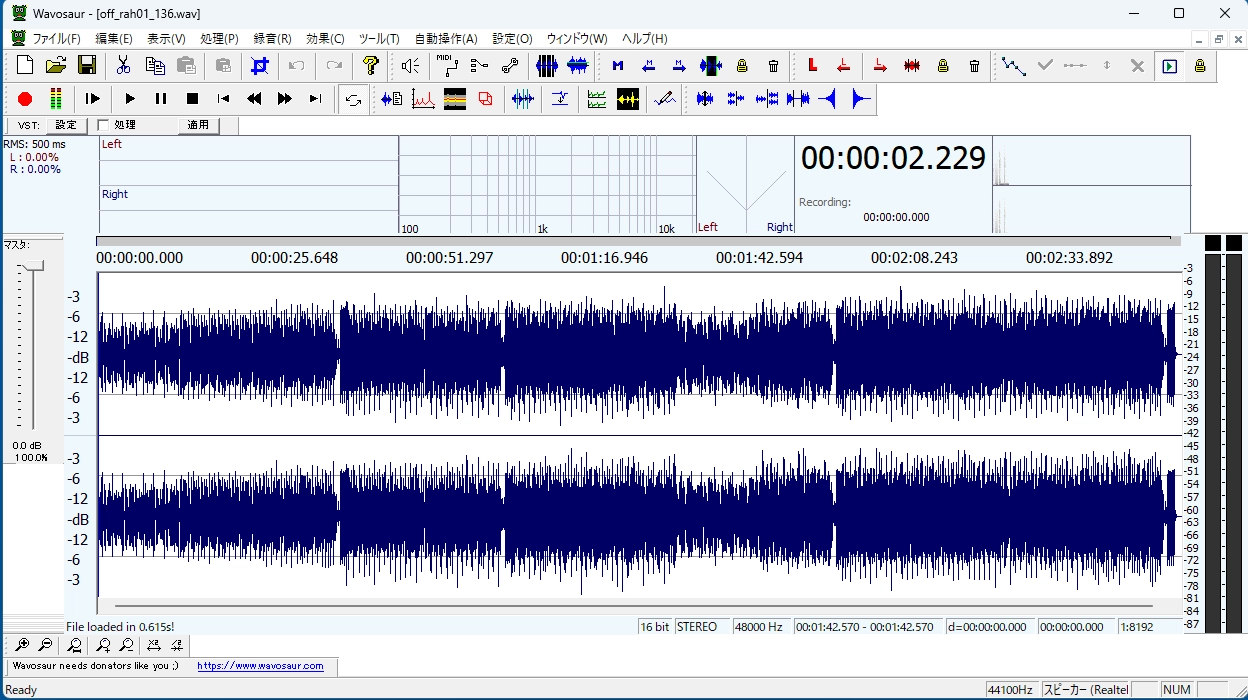The image size is (1248, 700).
Task: Click the timeline at 00:01:16.946 marker
Action: point(604,258)
